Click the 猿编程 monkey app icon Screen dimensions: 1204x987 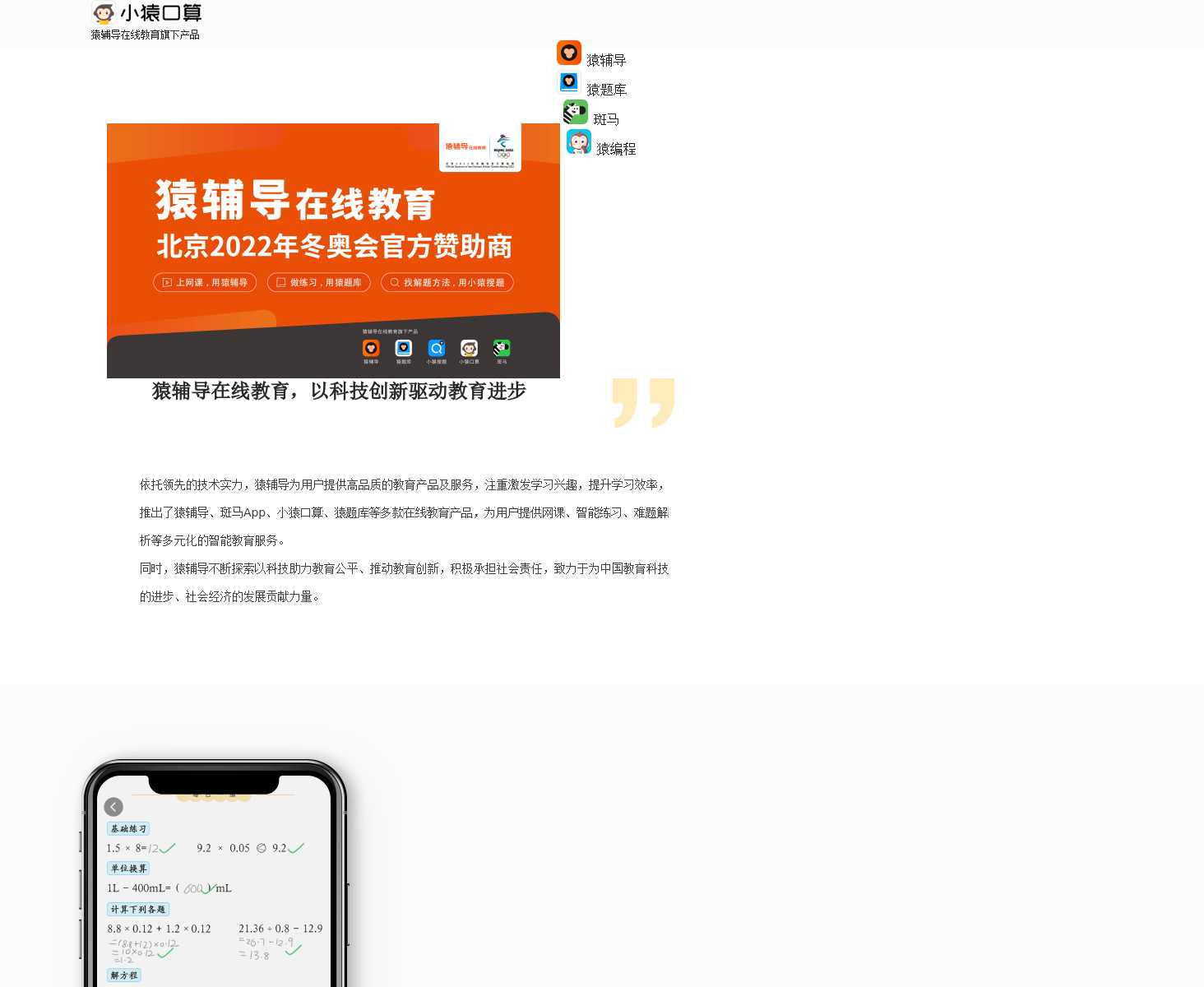click(579, 141)
